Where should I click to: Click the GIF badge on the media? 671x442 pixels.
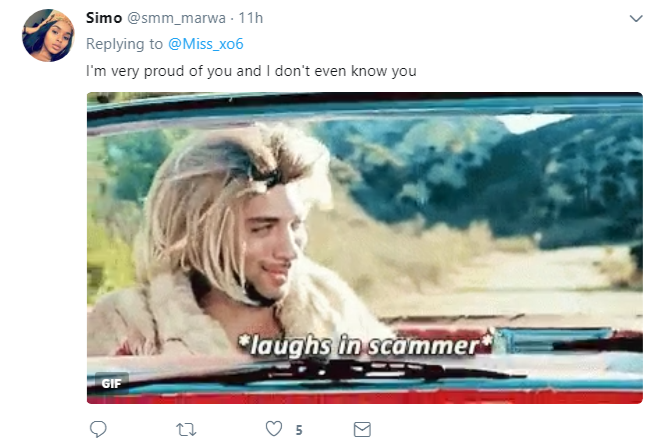click(x=110, y=382)
